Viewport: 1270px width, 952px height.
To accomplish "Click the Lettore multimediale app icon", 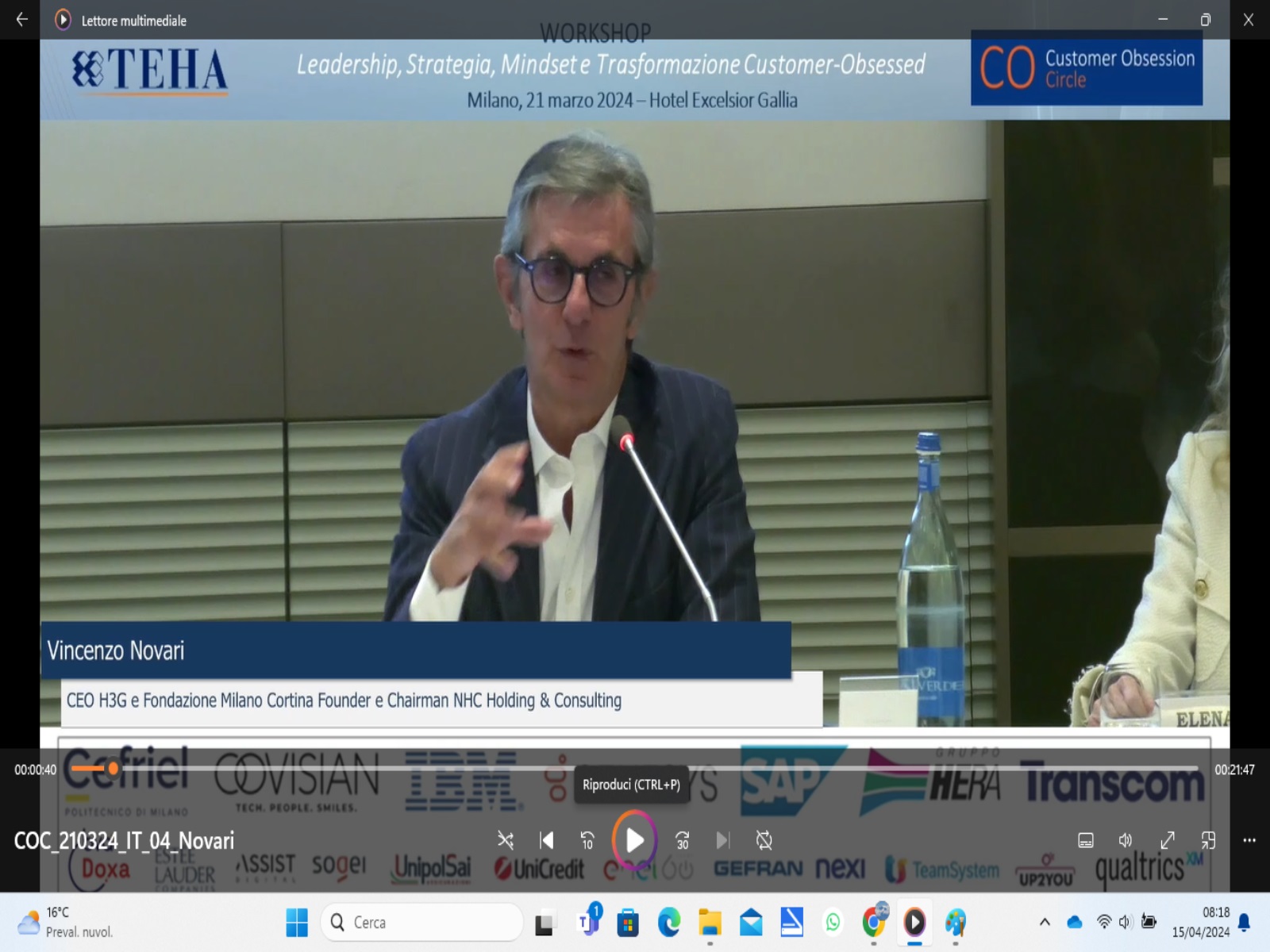I will point(63,20).
